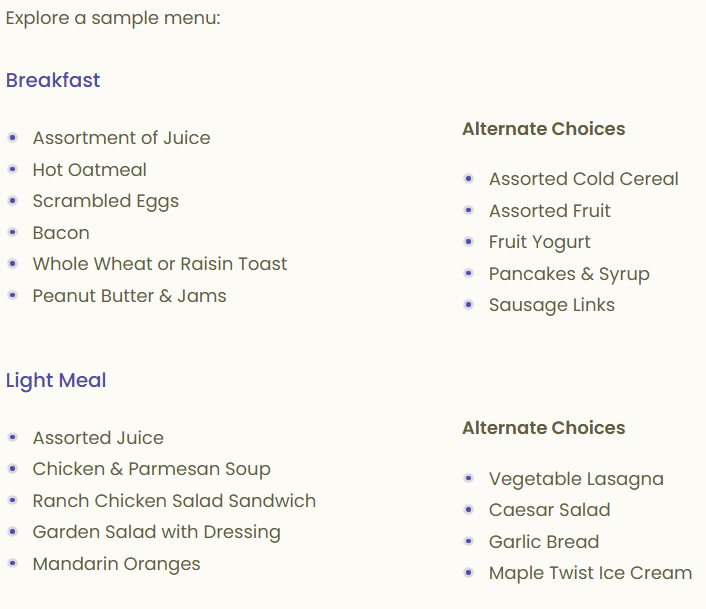This screenshot has width=706, height=609.
Task: Click Fruit Yogurt text
Action: point(539,243)
